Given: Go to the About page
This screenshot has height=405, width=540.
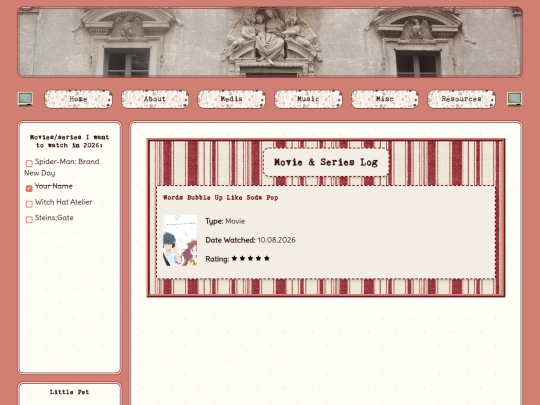Looking at the screenshot, I should [x=155, y=99].
